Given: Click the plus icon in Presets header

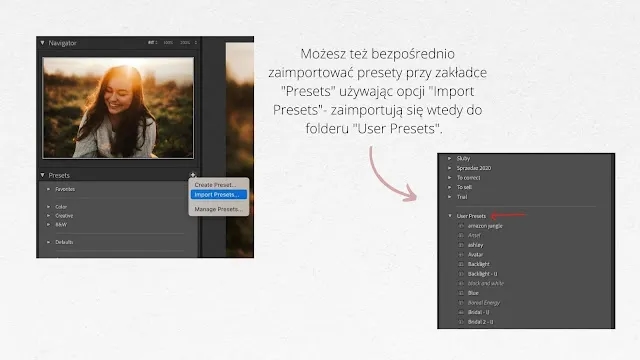Looking at the screenshot, I should pos(193,175).
